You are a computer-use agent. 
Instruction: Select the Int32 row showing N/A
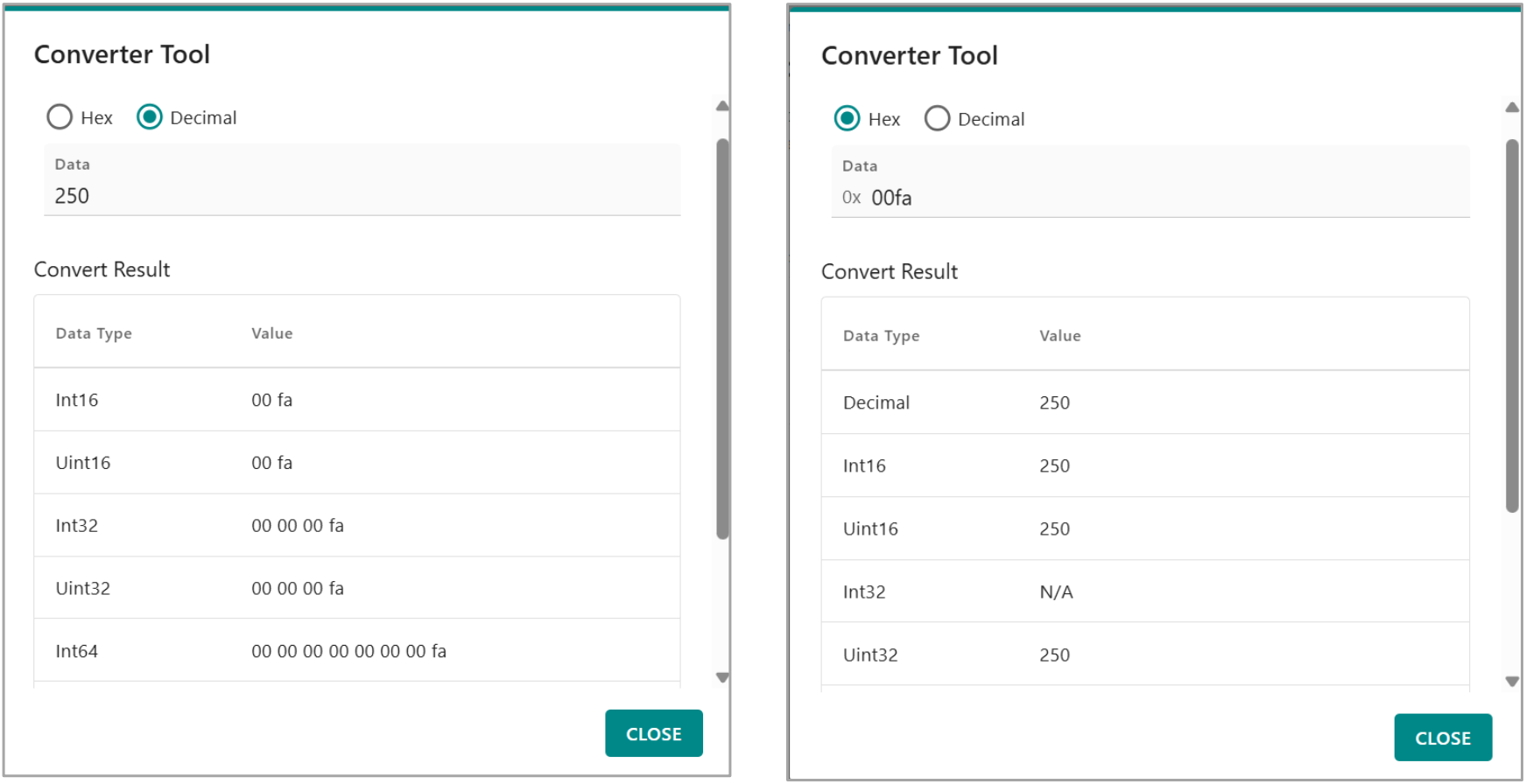(1144, 591)
